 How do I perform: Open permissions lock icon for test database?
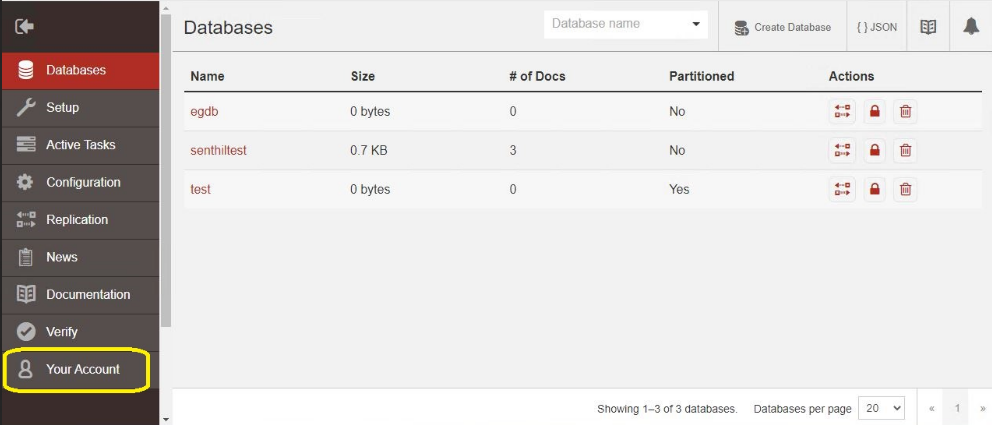[x=874, y=189]
